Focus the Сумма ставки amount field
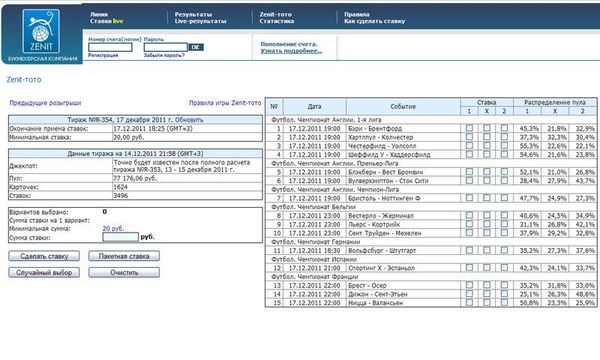The image size is (600, 360). 120,237
